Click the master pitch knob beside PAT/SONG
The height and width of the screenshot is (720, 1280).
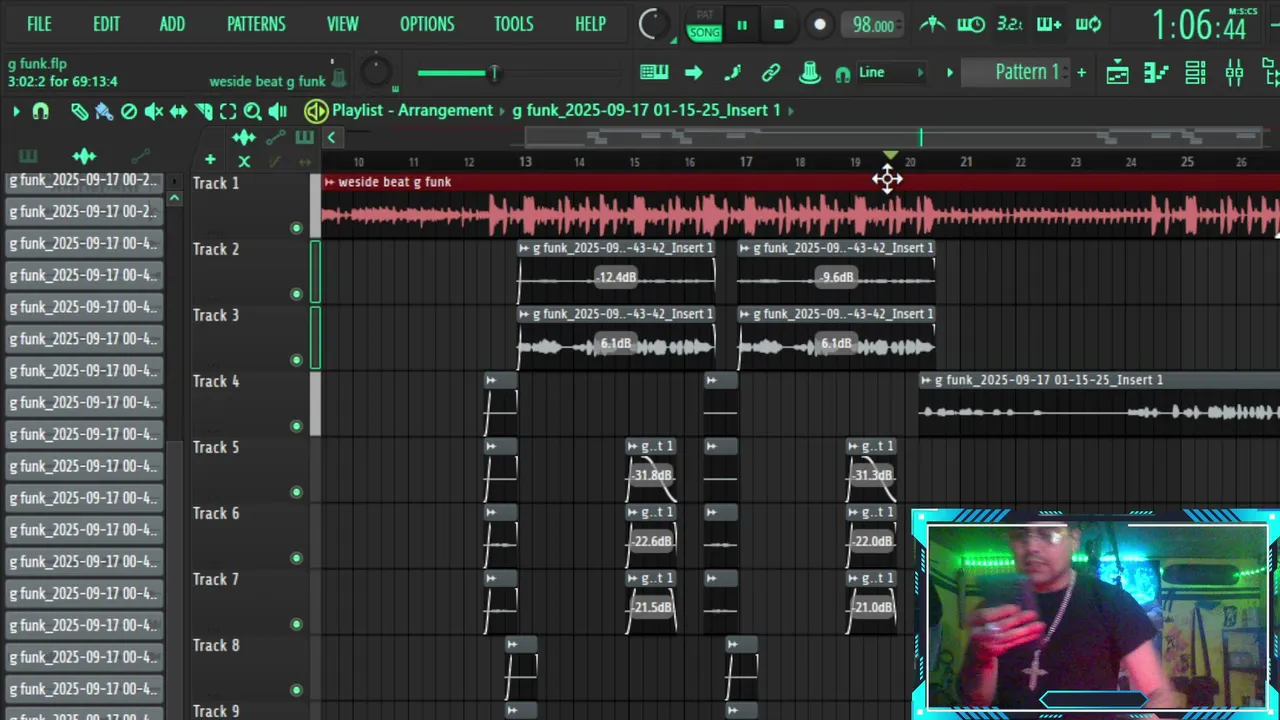pos(653,25)
